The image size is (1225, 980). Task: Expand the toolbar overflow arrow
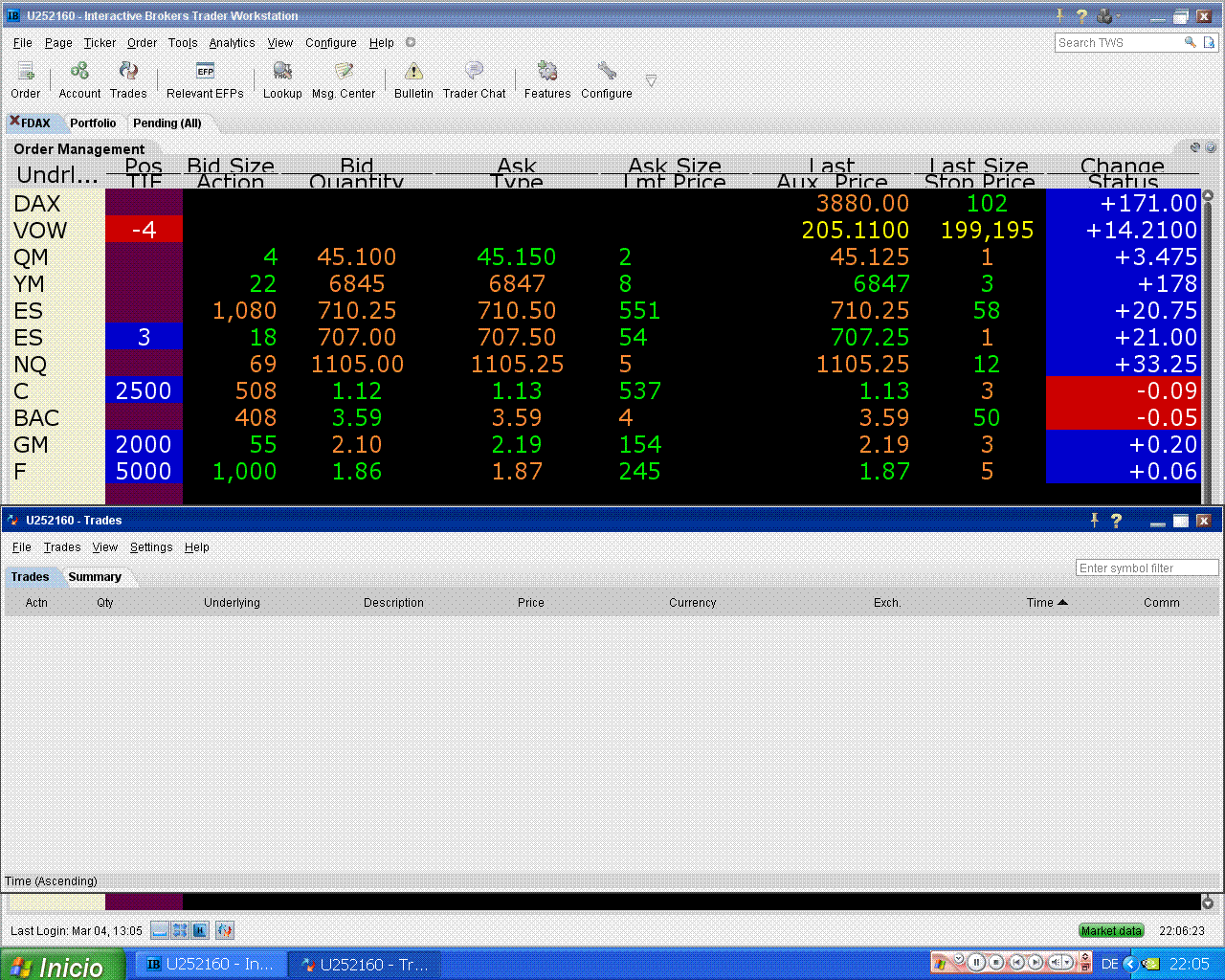(651, 81)
